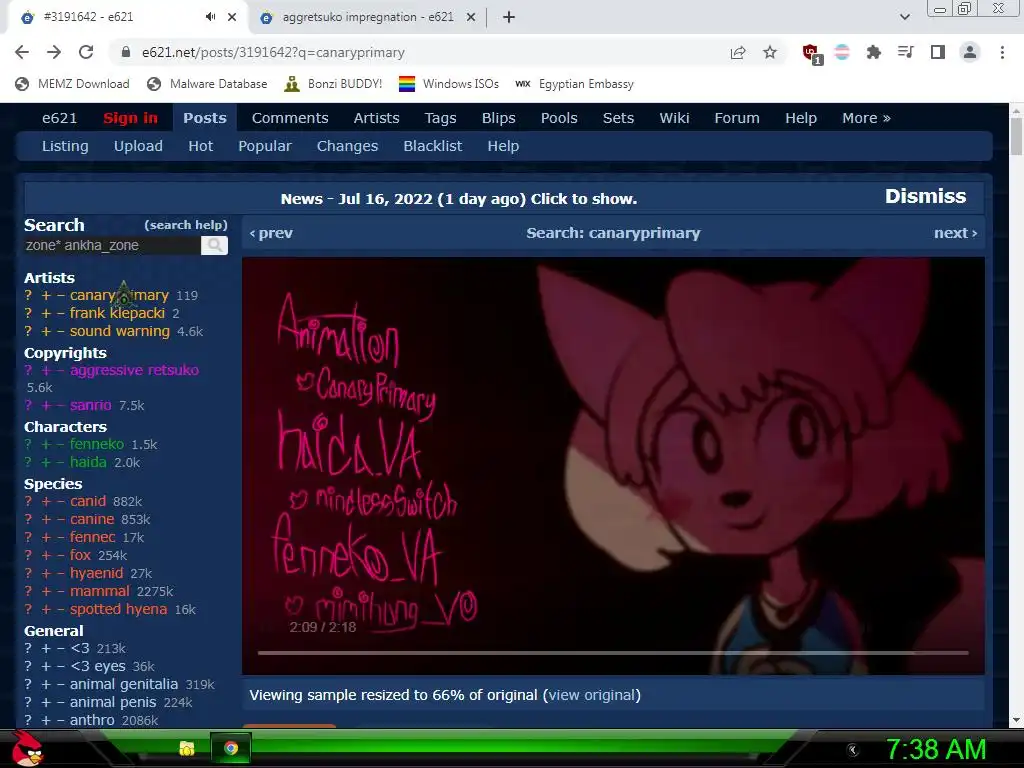
Task: Expand the system tray arrow
Action: [x=852, y=750]
